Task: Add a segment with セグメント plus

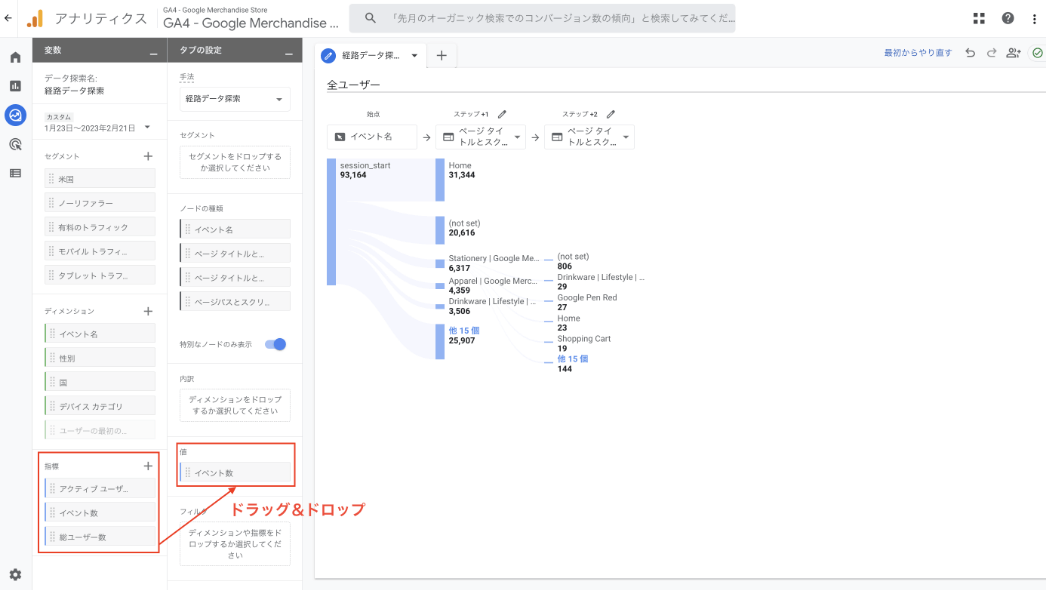Action: [148, 156]
